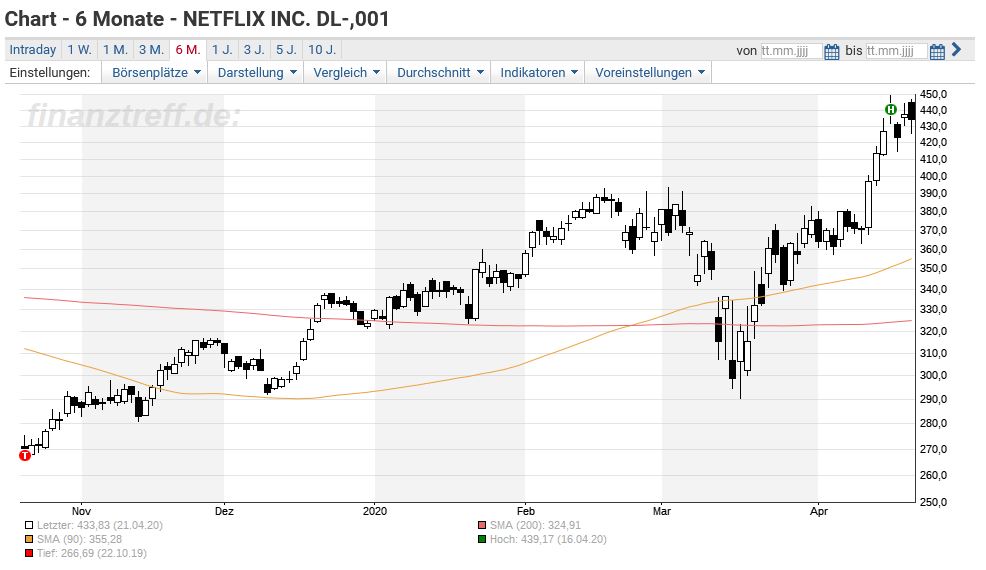Click the green Hoch legend swatch
This screenshot has height=570, width=986.
482,539
